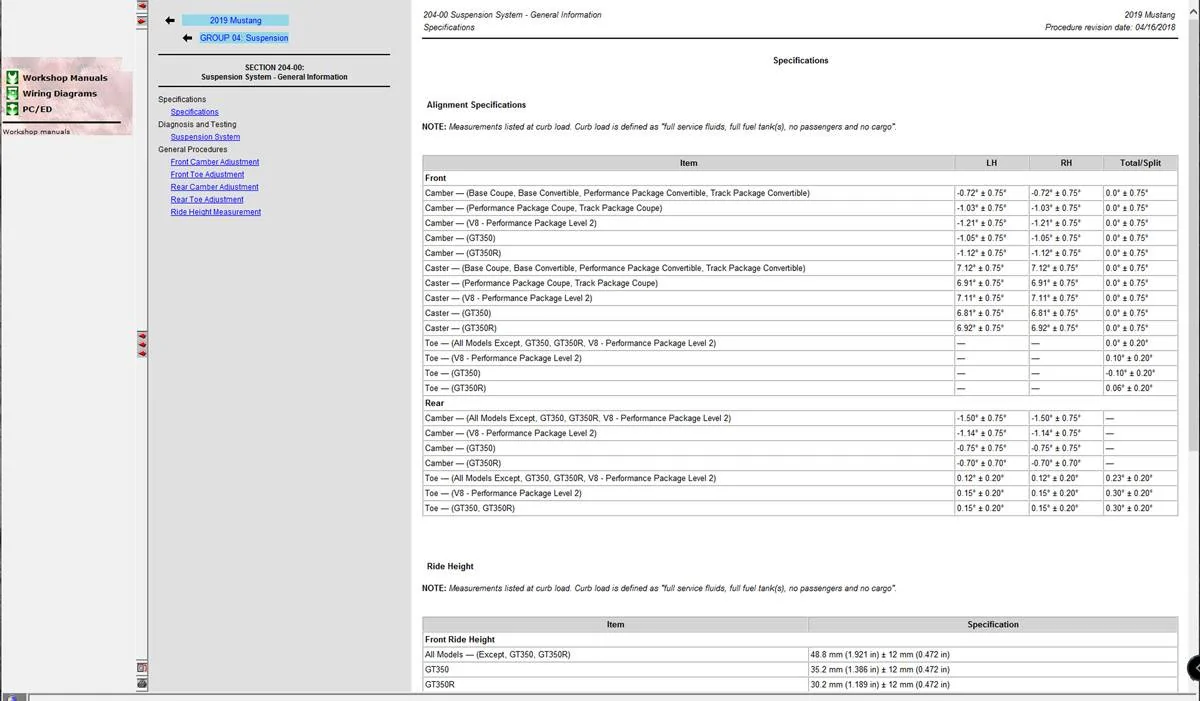Click the second red arrow at the divider top
Image resolution: width=1200 pixels, height=701 pixels.
[x=142, y=20]
